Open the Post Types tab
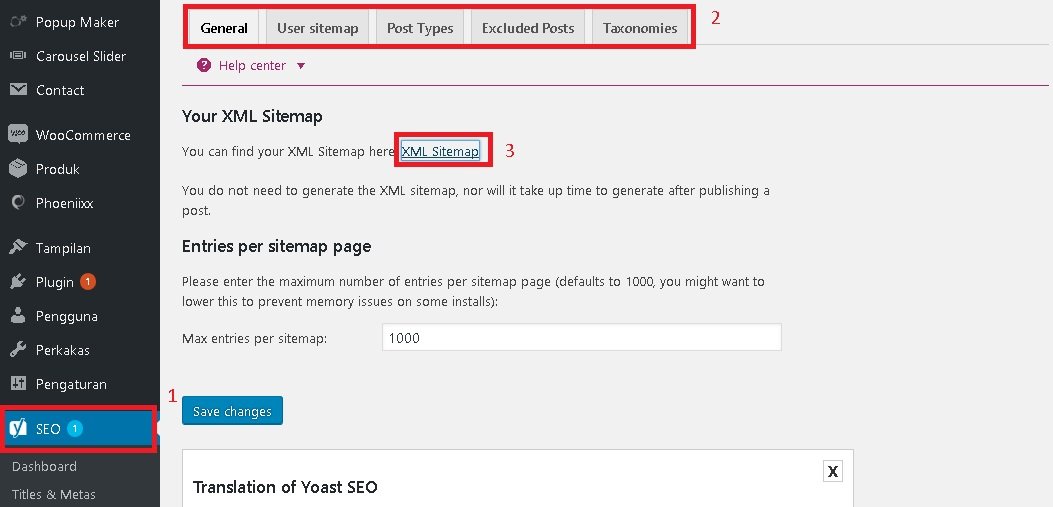This screenshot has height=507, width=1053. (x=420, y=28)
